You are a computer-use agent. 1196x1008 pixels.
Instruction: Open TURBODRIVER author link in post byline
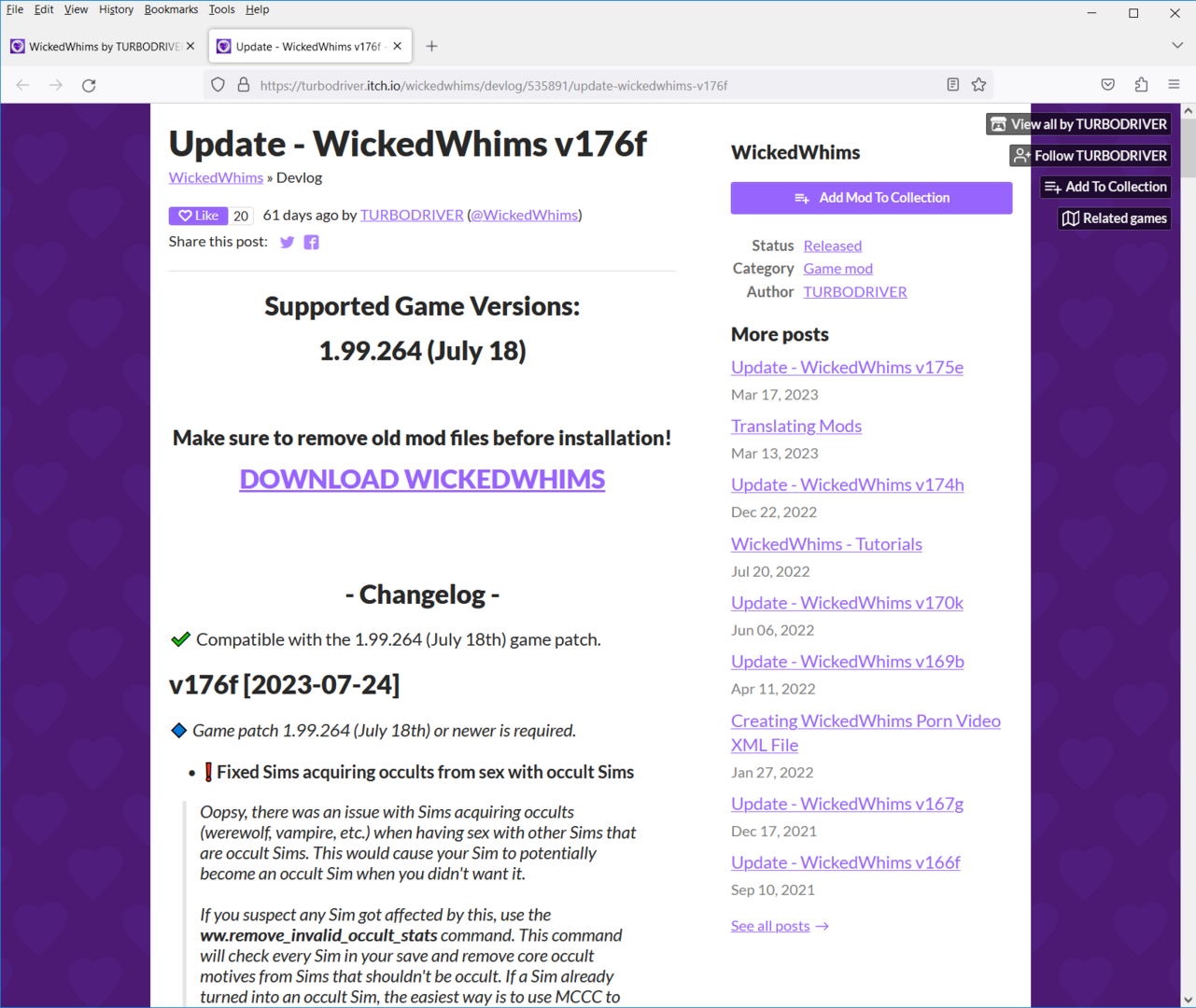coord(412,215)
